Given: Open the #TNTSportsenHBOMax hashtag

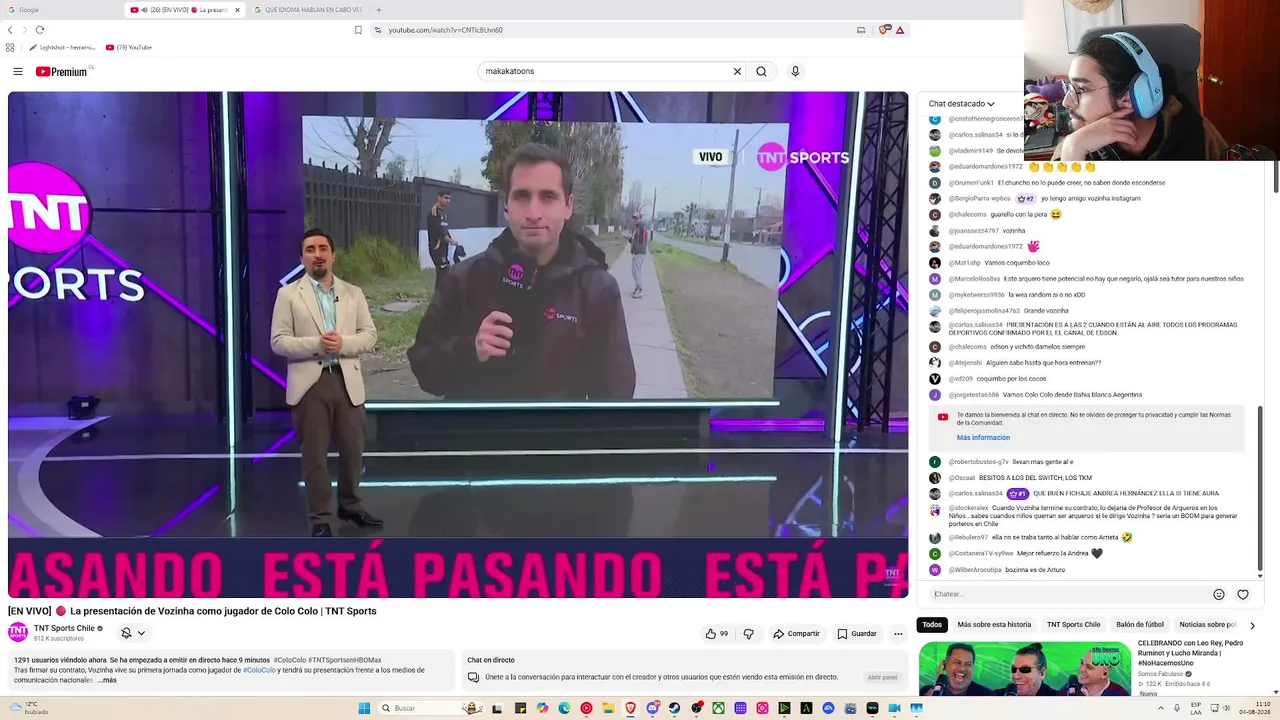Looking at the screenshot, I should pyautogui.click(x=345, y=660).
